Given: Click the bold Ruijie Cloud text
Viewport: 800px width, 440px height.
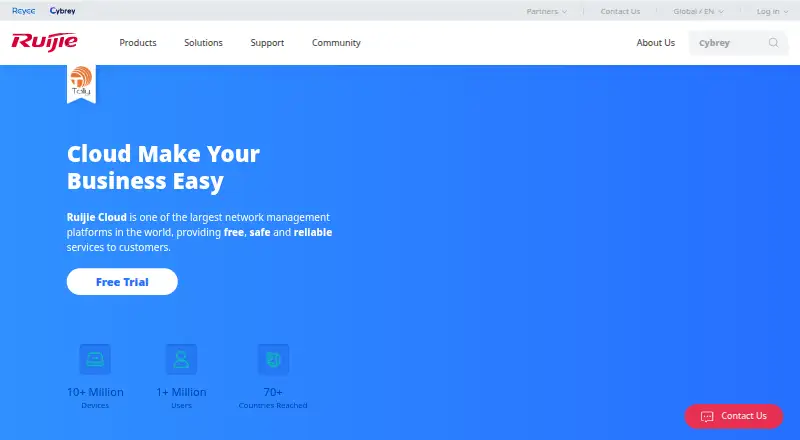Looking at the screenshot, I should tap(96, 217).
